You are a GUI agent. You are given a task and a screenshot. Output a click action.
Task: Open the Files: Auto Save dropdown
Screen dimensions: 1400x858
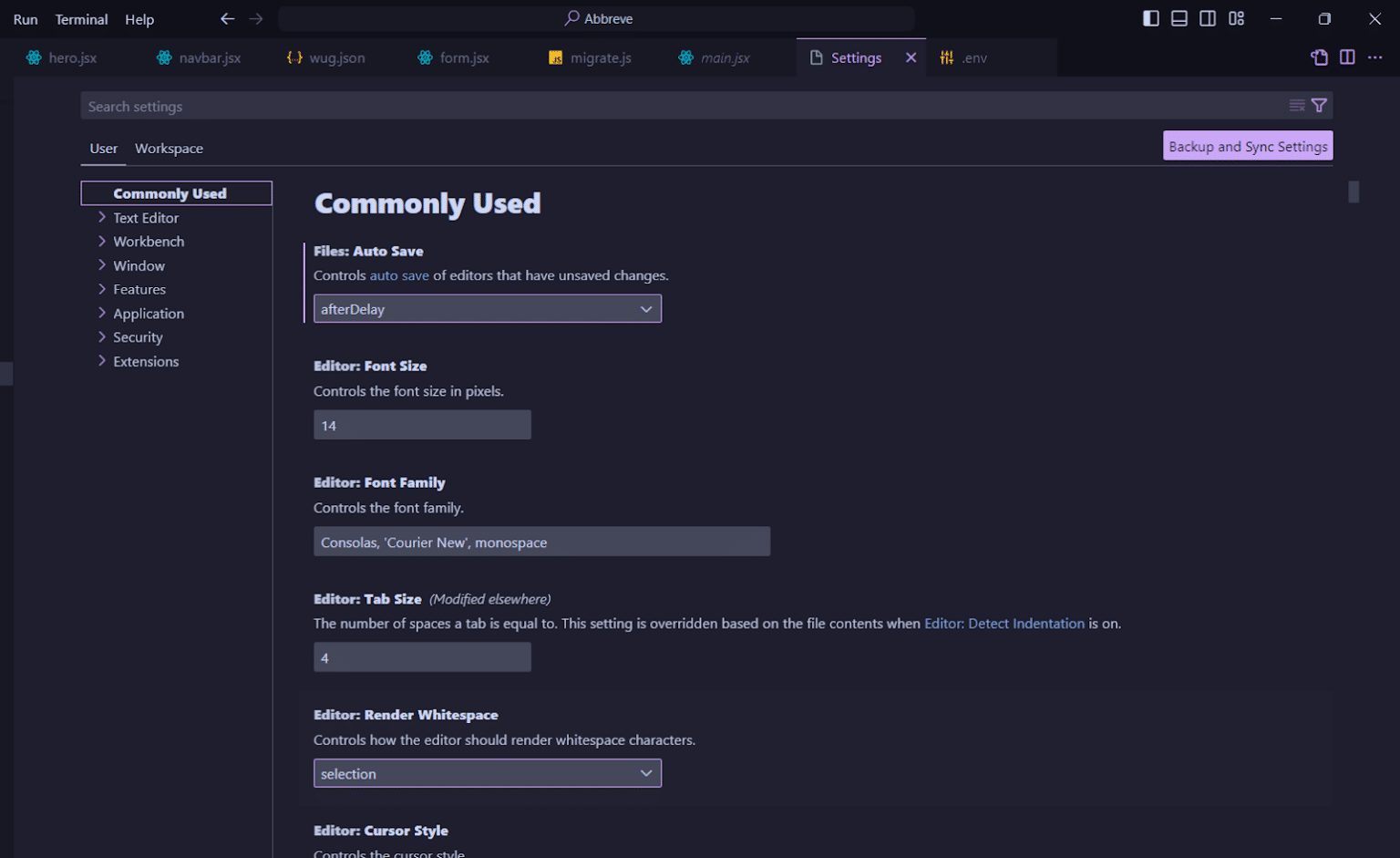click(487, 308)
